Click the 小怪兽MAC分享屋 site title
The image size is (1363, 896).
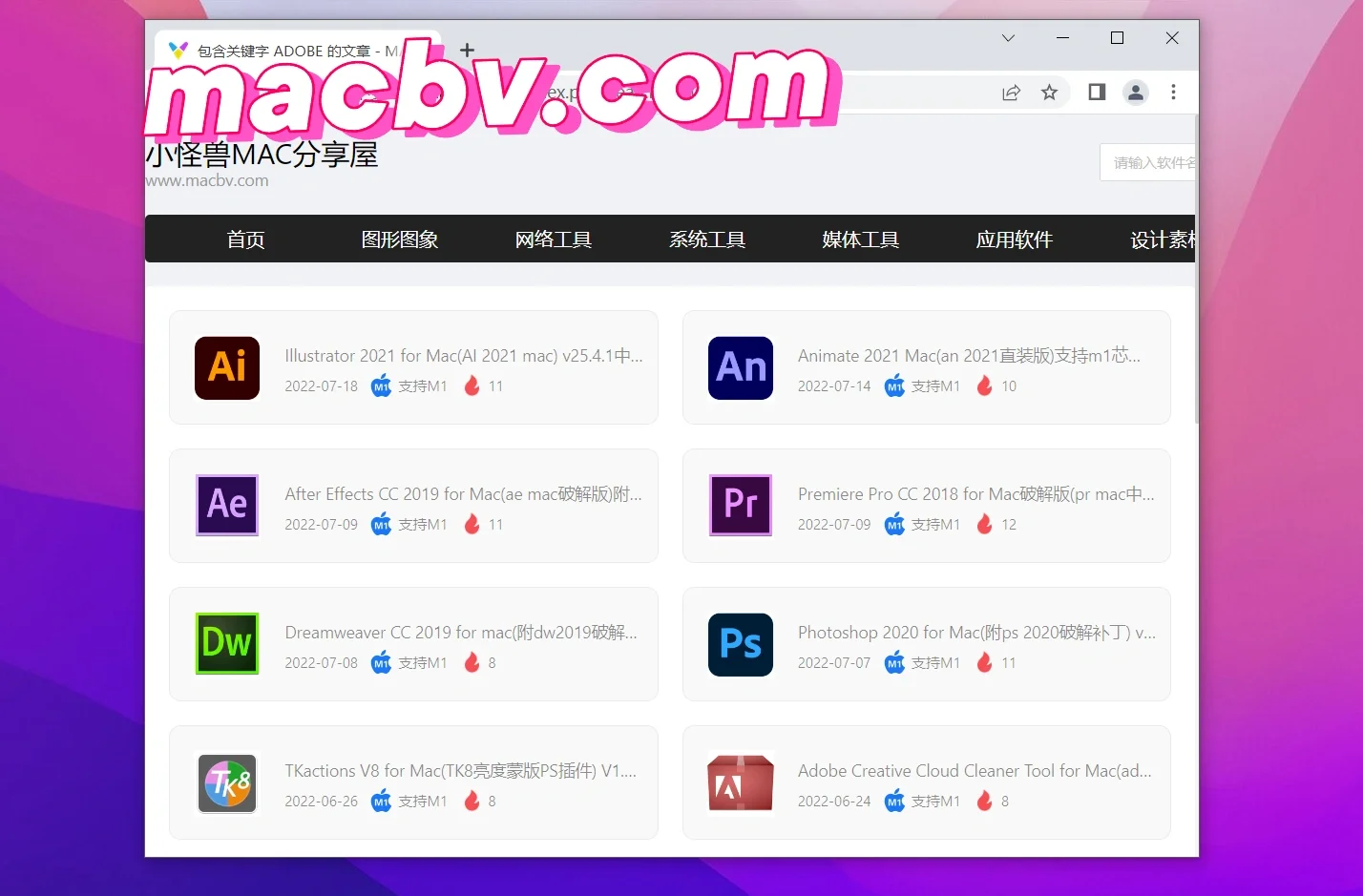262,155
